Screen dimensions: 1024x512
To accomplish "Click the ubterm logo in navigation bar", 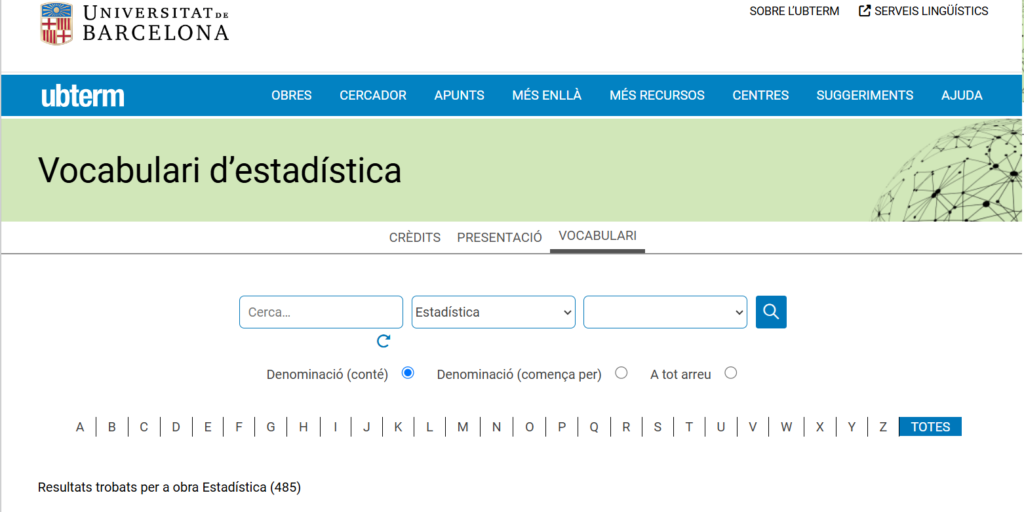I will click(x=83, y=96).
